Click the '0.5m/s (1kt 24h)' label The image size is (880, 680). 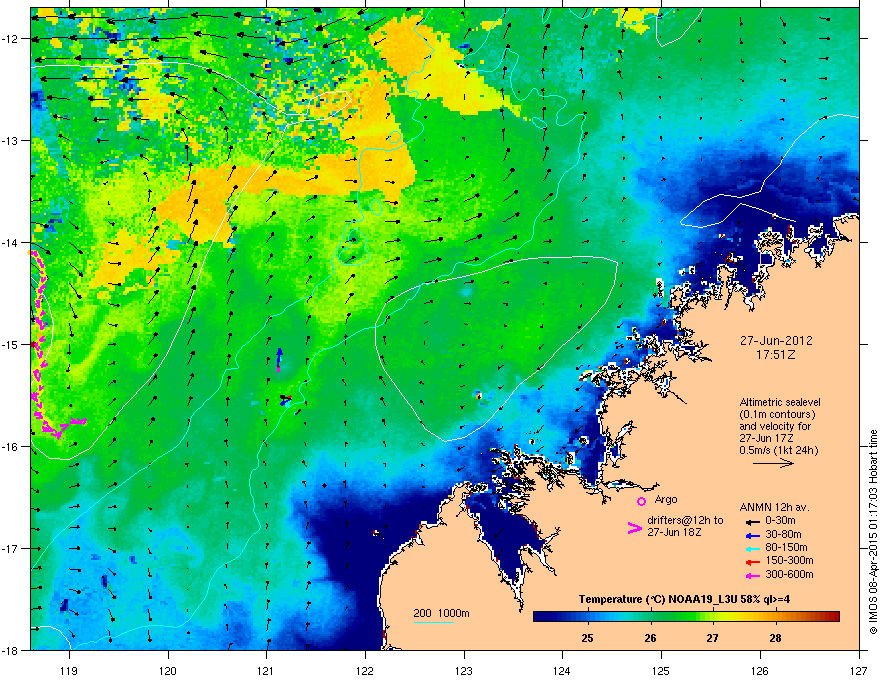pos(778,450)
